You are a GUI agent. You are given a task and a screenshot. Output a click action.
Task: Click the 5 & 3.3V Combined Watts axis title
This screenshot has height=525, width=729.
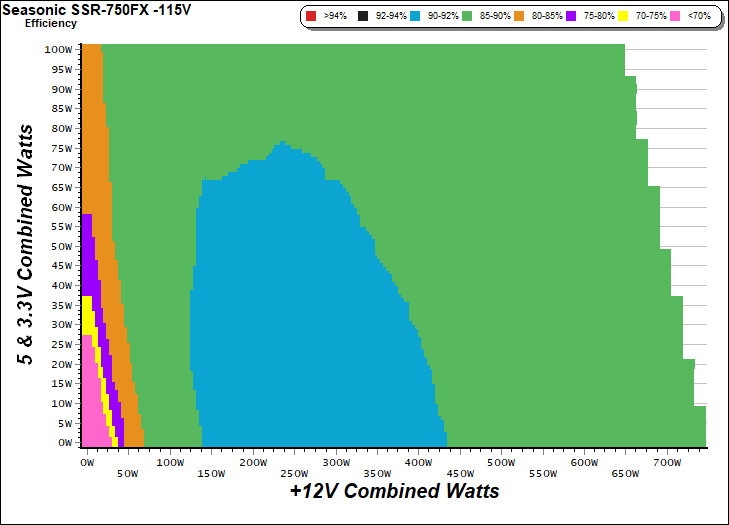point(30,244)
